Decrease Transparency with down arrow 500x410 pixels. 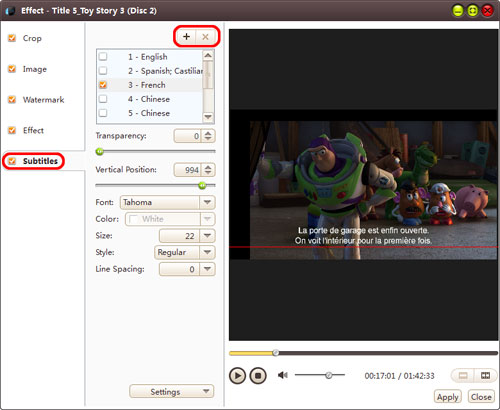208,139
